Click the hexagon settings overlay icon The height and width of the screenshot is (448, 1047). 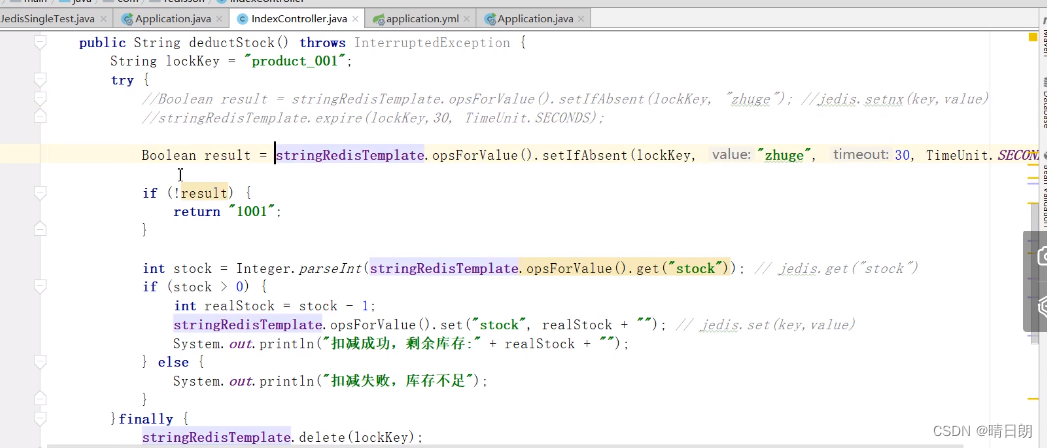point(1040,306)
